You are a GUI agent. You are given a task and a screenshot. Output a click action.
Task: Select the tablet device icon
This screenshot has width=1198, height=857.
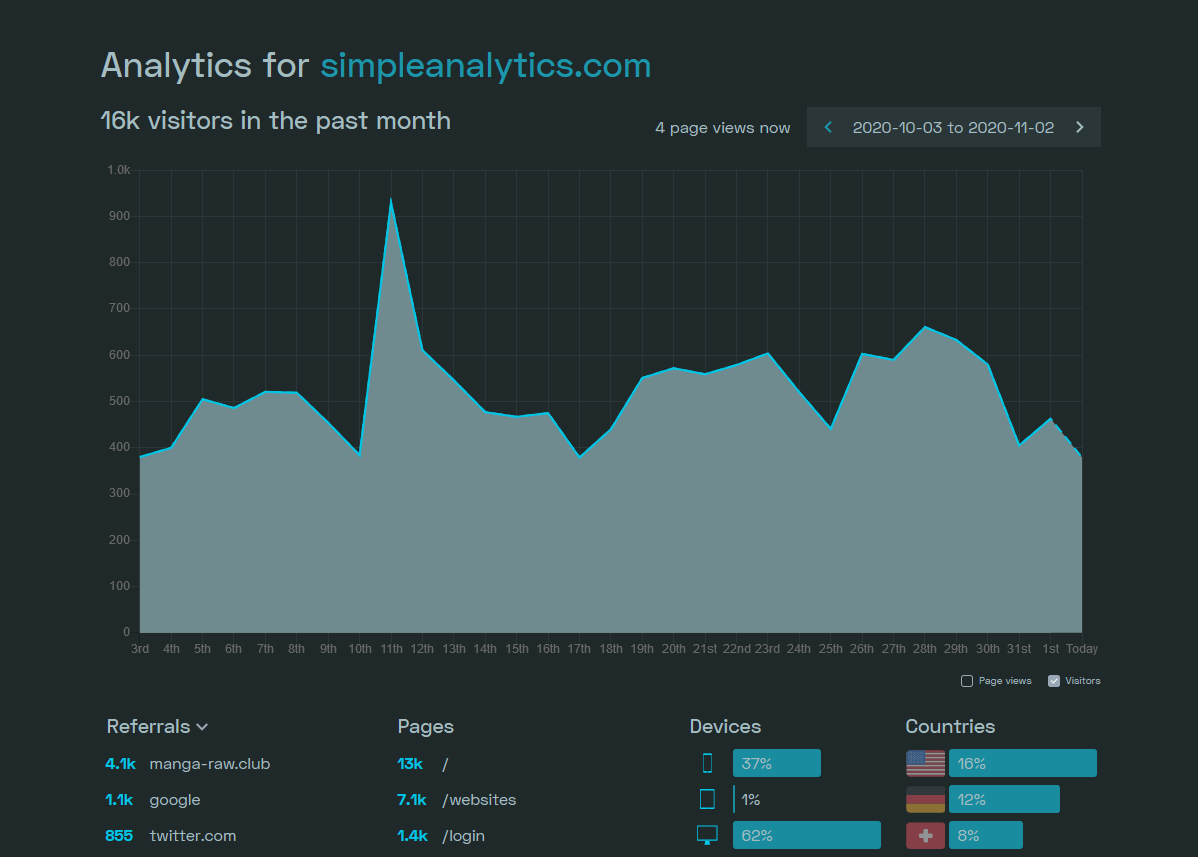[x=707, y=799]
